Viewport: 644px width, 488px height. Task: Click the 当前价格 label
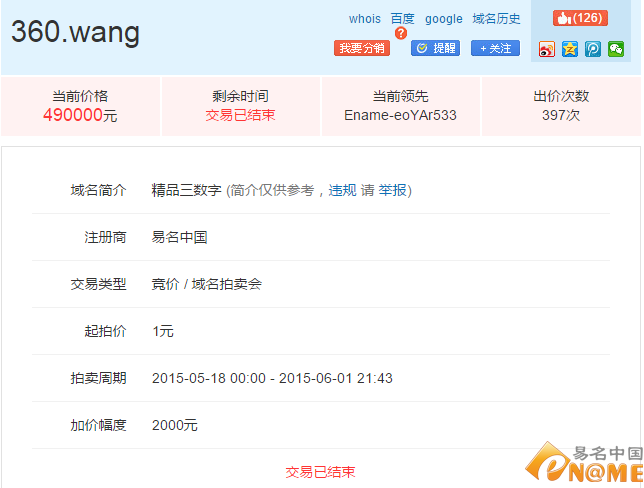point(80,96)
